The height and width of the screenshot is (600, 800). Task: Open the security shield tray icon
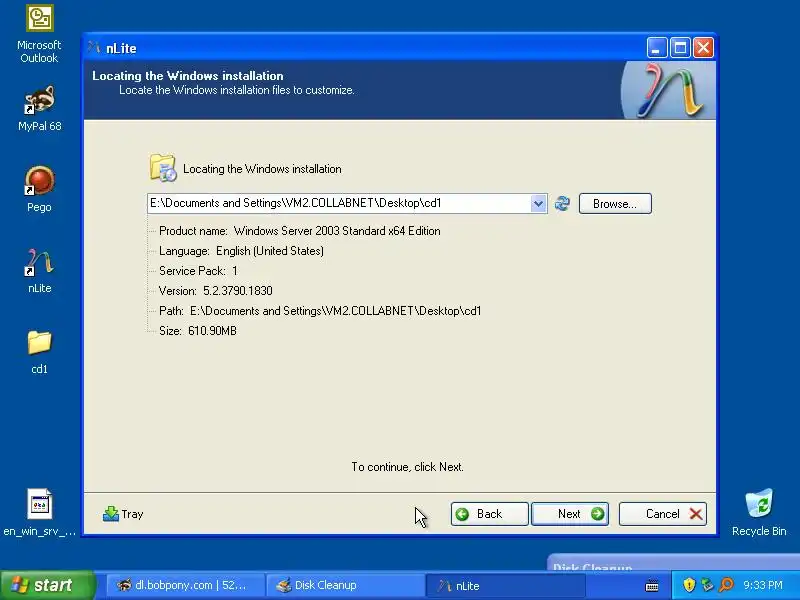pyautogui.click(x=689, y=585)
